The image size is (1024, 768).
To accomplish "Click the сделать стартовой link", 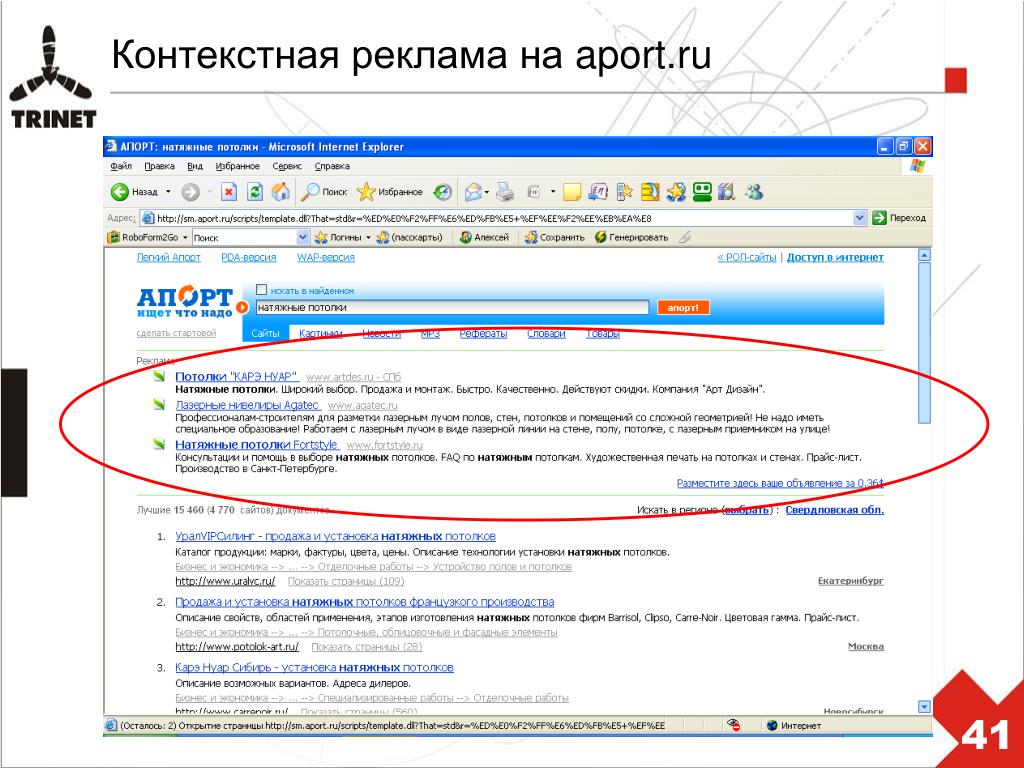I will (176, 333).
